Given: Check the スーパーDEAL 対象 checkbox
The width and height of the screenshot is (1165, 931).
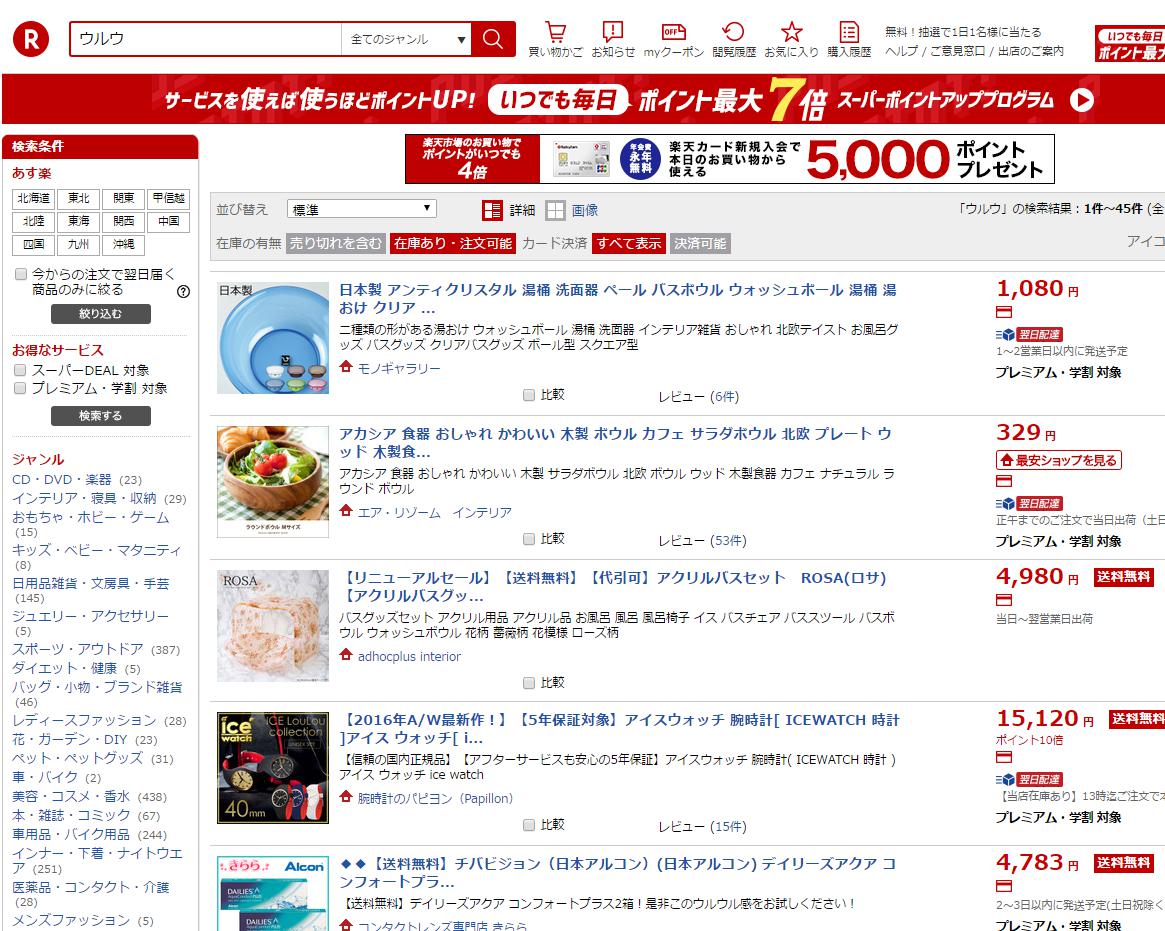Looking at the screenshot, I should coord(20,370).
